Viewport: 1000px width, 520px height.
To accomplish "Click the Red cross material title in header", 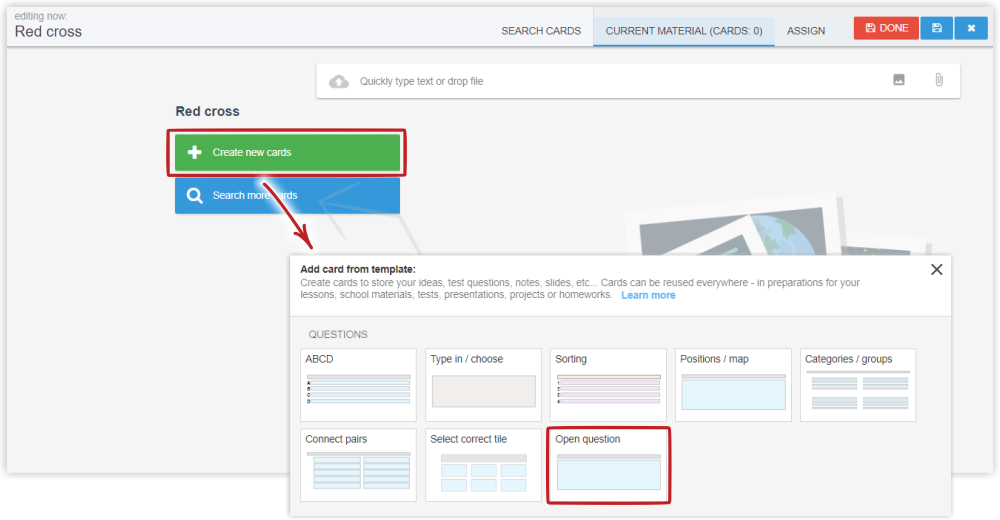I will click(48, 32).
